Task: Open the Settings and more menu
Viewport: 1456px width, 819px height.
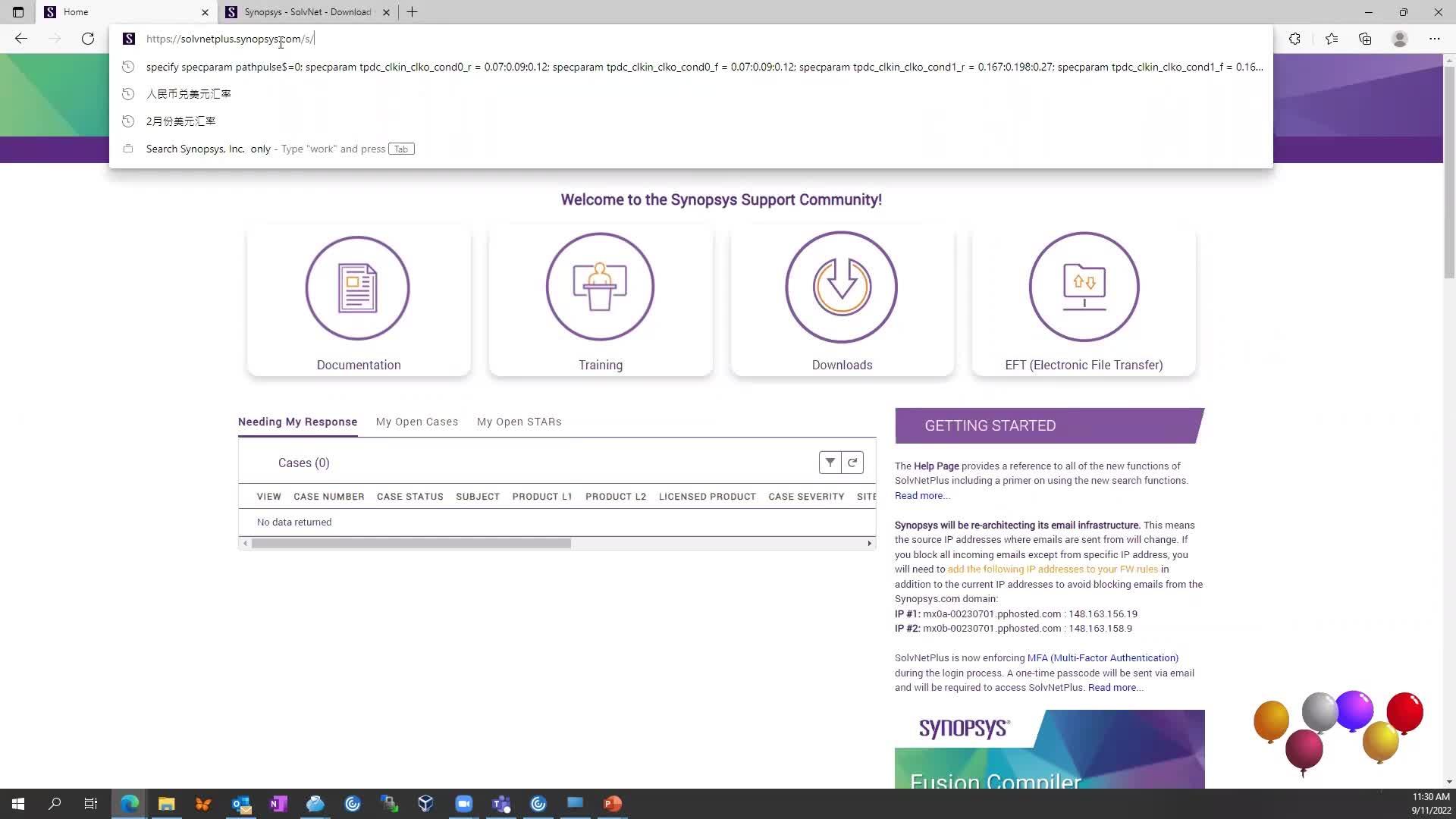Action: 1435,39
